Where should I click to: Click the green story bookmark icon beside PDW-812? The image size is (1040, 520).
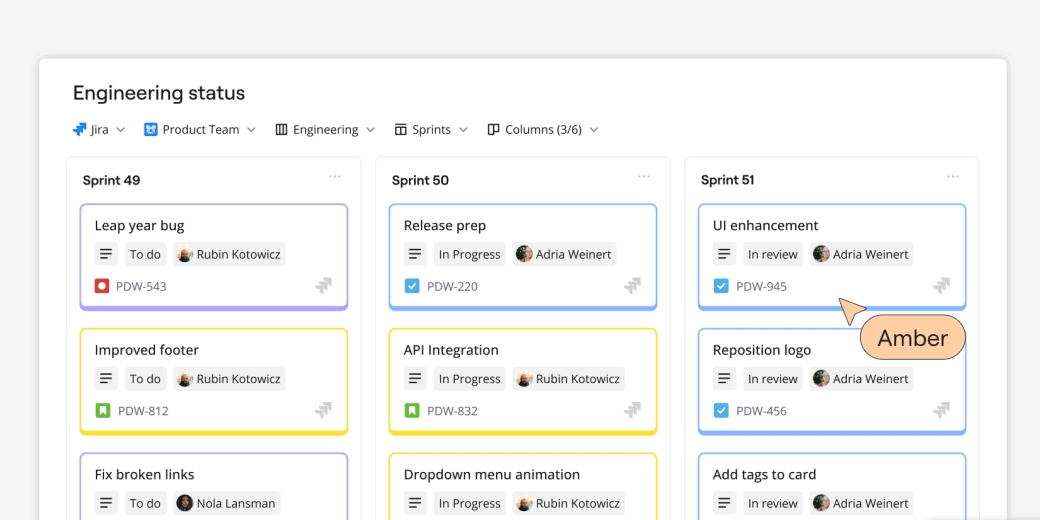point(102,411)
